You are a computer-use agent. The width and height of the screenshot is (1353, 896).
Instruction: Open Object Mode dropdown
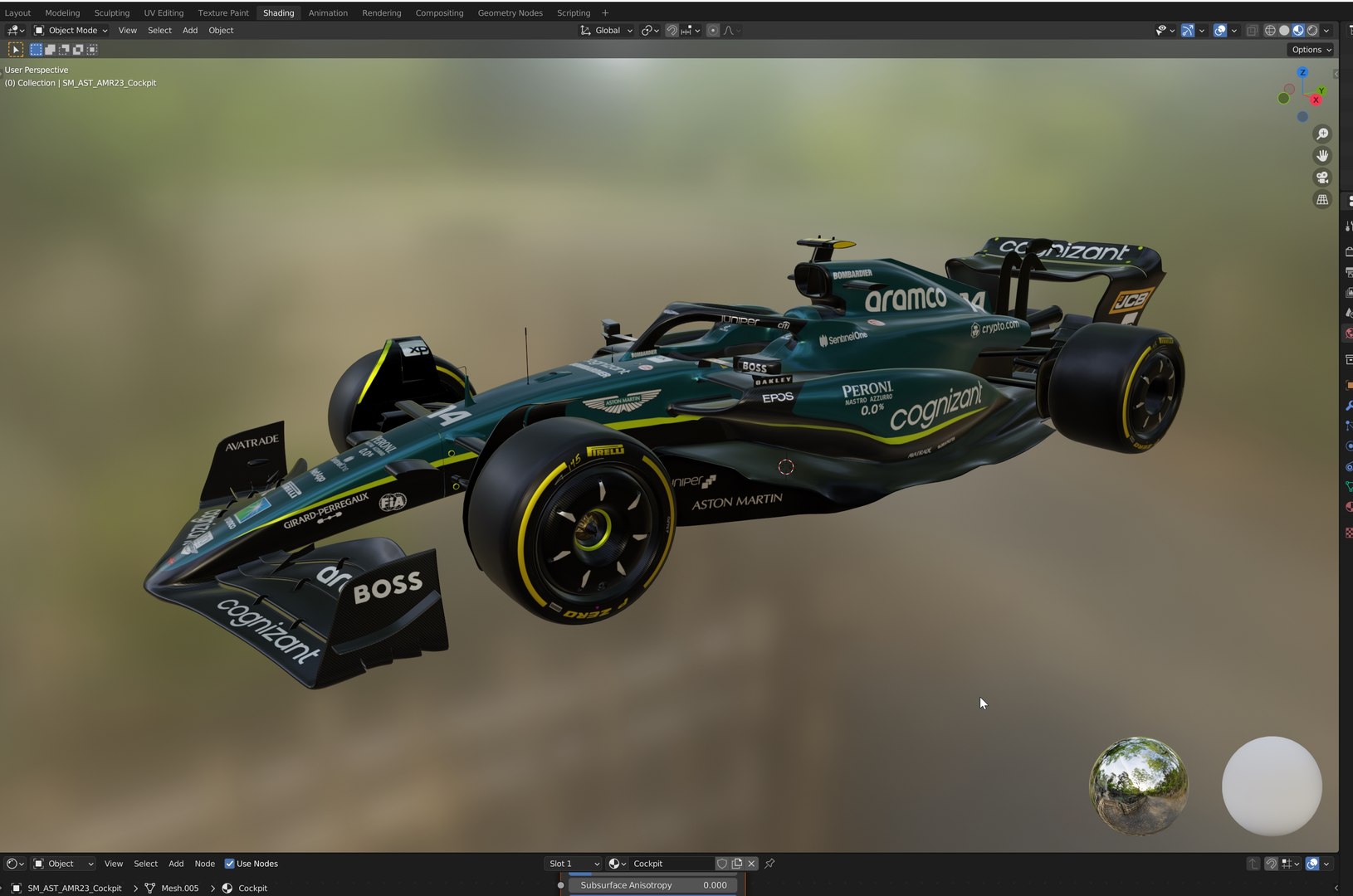[71, 31]
